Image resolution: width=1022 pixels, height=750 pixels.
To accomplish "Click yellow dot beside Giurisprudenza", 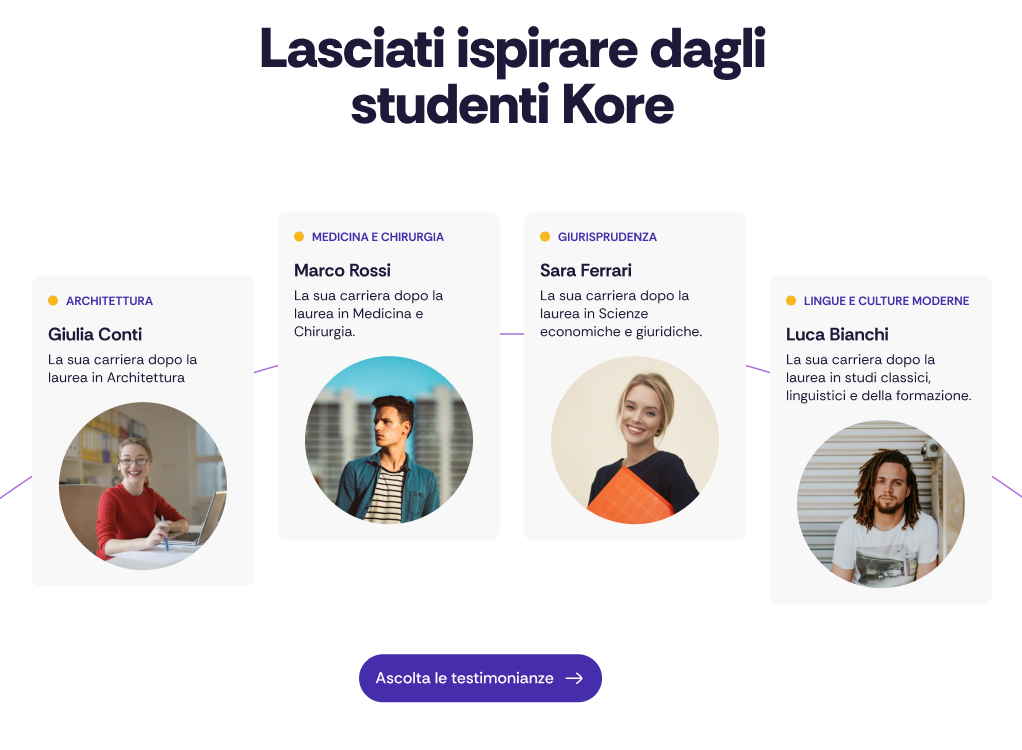I will click(x=545, y=237).
